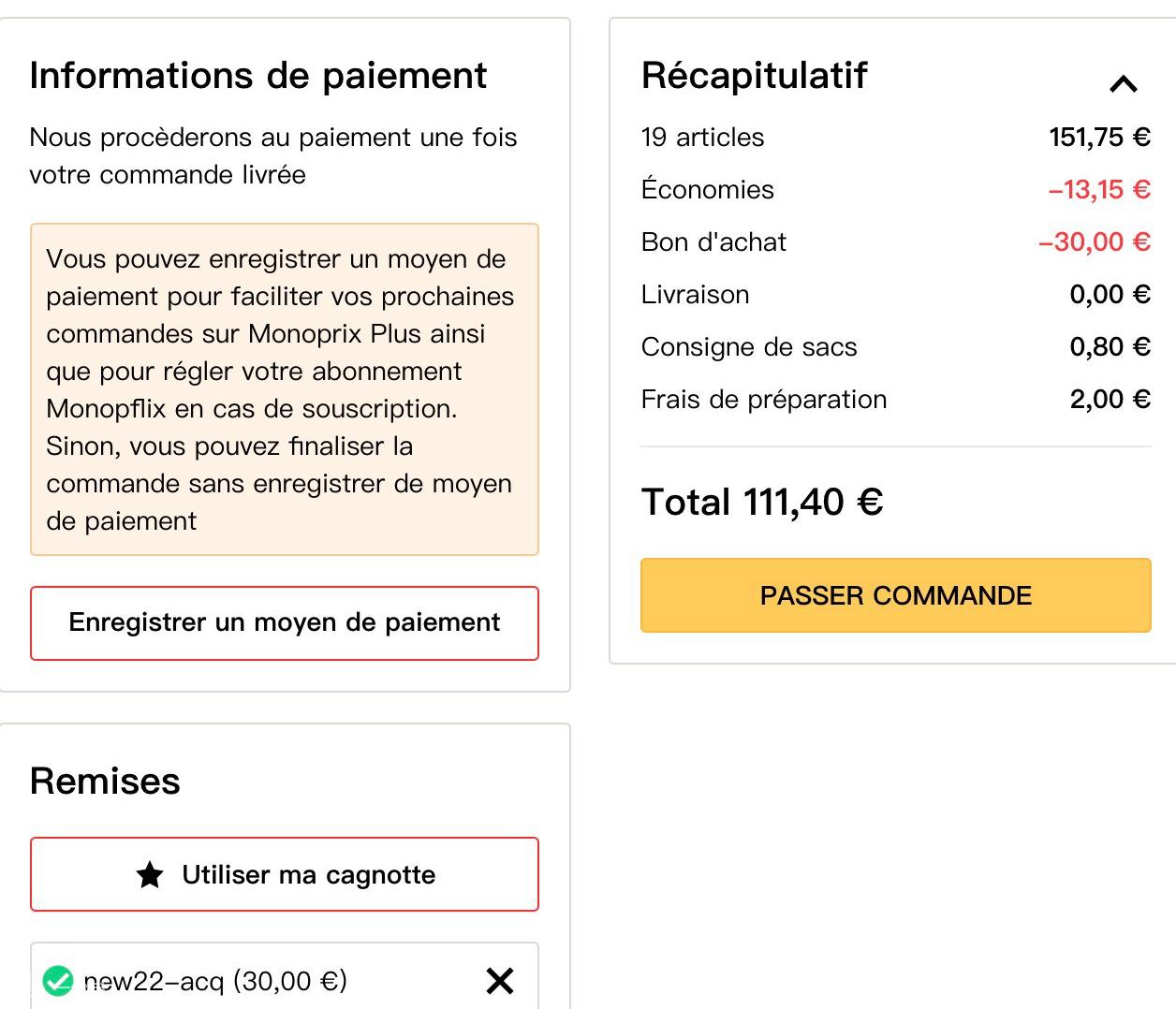The height and width of the screenshot is (1009, 1176).
Task: Click the green checkmark beside new22-acq
Action: (58, 981)
